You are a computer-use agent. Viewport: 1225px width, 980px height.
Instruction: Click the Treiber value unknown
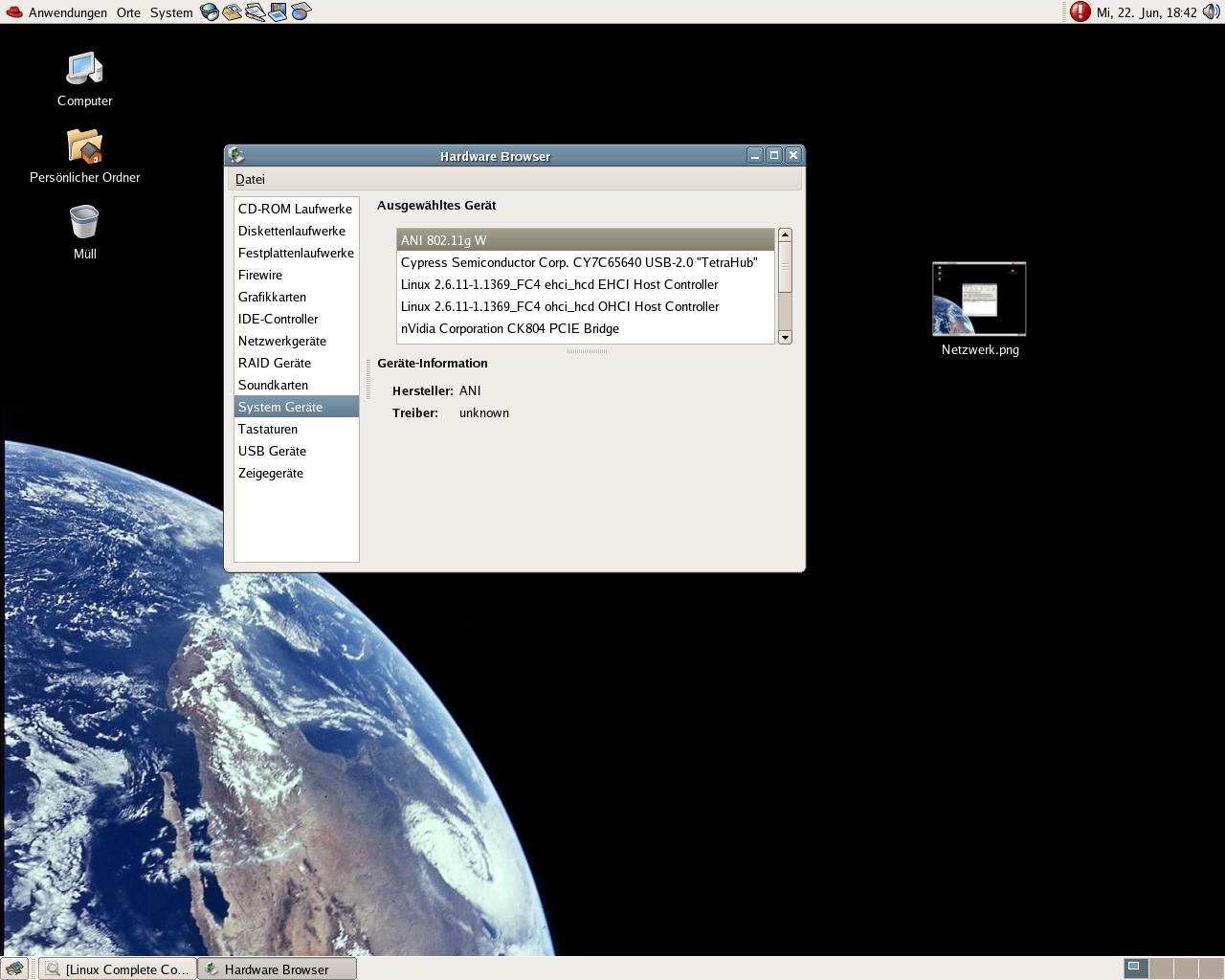[484, 412]
